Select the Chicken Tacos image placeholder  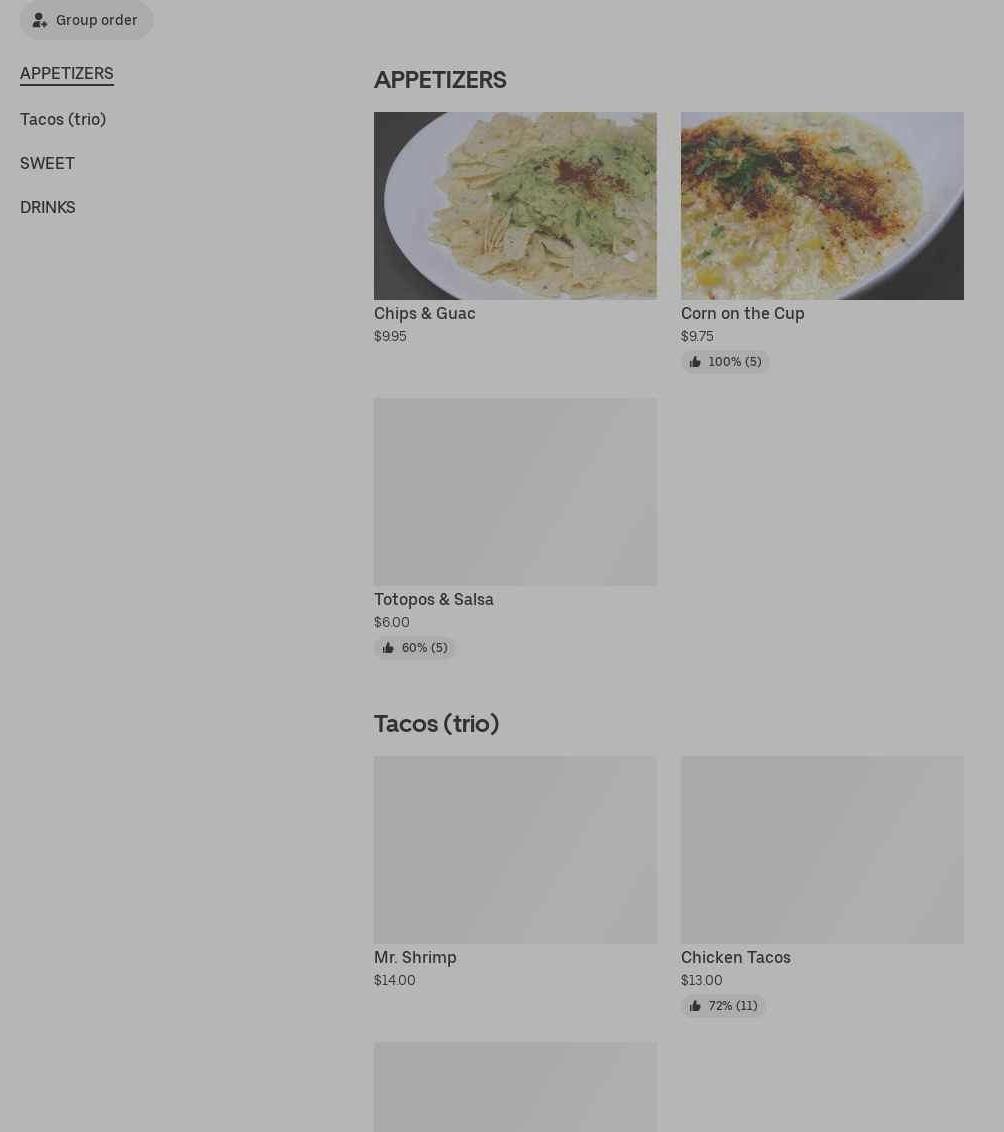(x=822, y=850)
